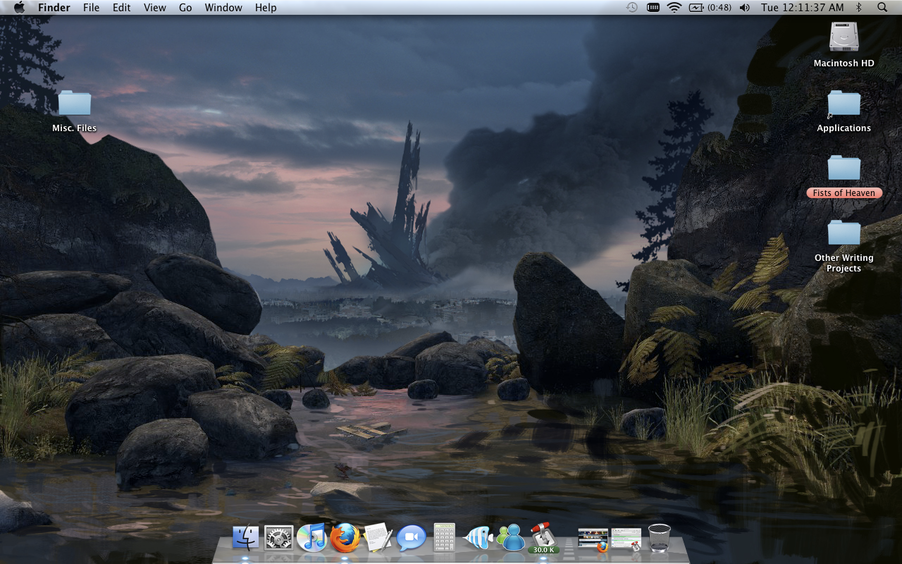Open Spotlight search magnifying glass
This screenshot has width=902, height=564.
pyautogui.click(x=881, y=7)
